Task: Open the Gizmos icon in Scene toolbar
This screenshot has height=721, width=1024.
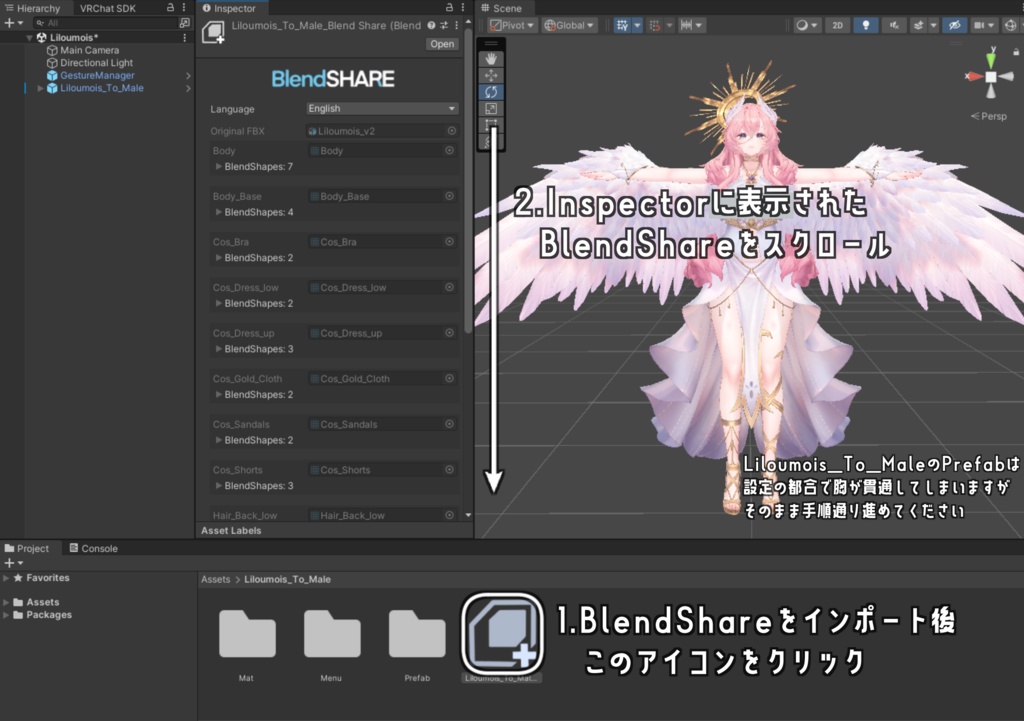Action: click(x=1010, y=25)
